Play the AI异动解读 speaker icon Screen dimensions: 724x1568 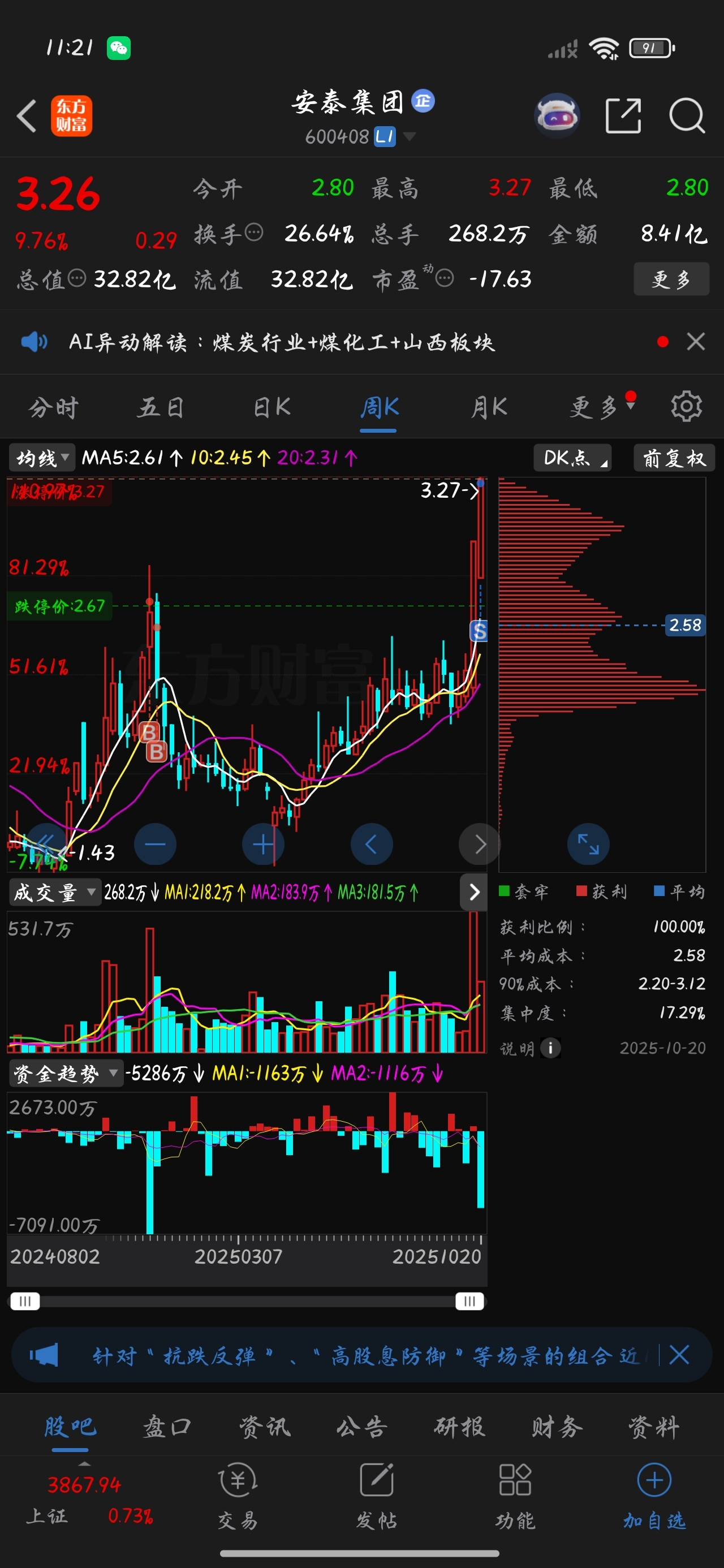pyautogui.click(x=34, y=342)
